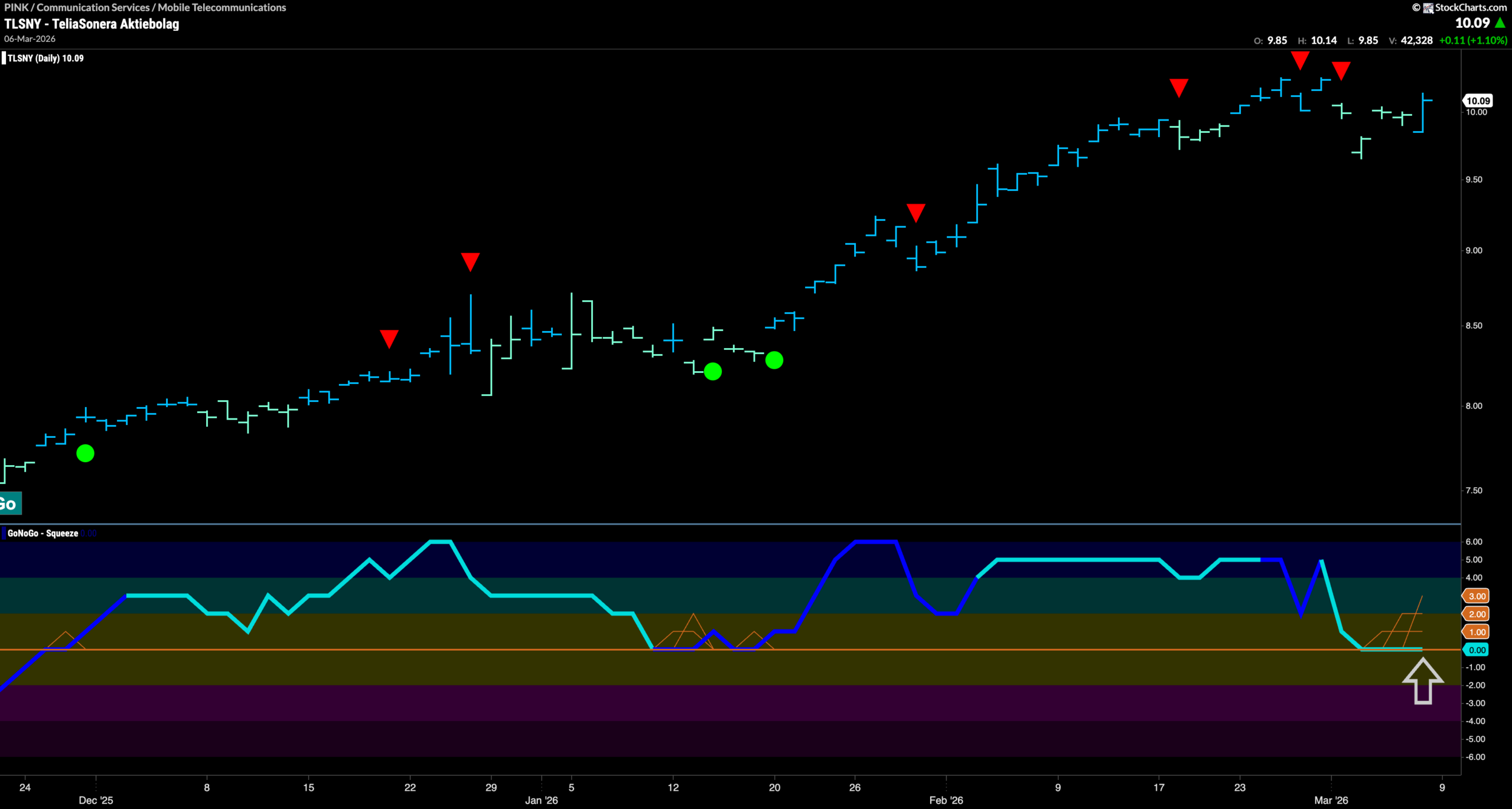Click the Go badge on the price panel
The width and height of the screenshot is (1512, 809).
pos(10,503)
